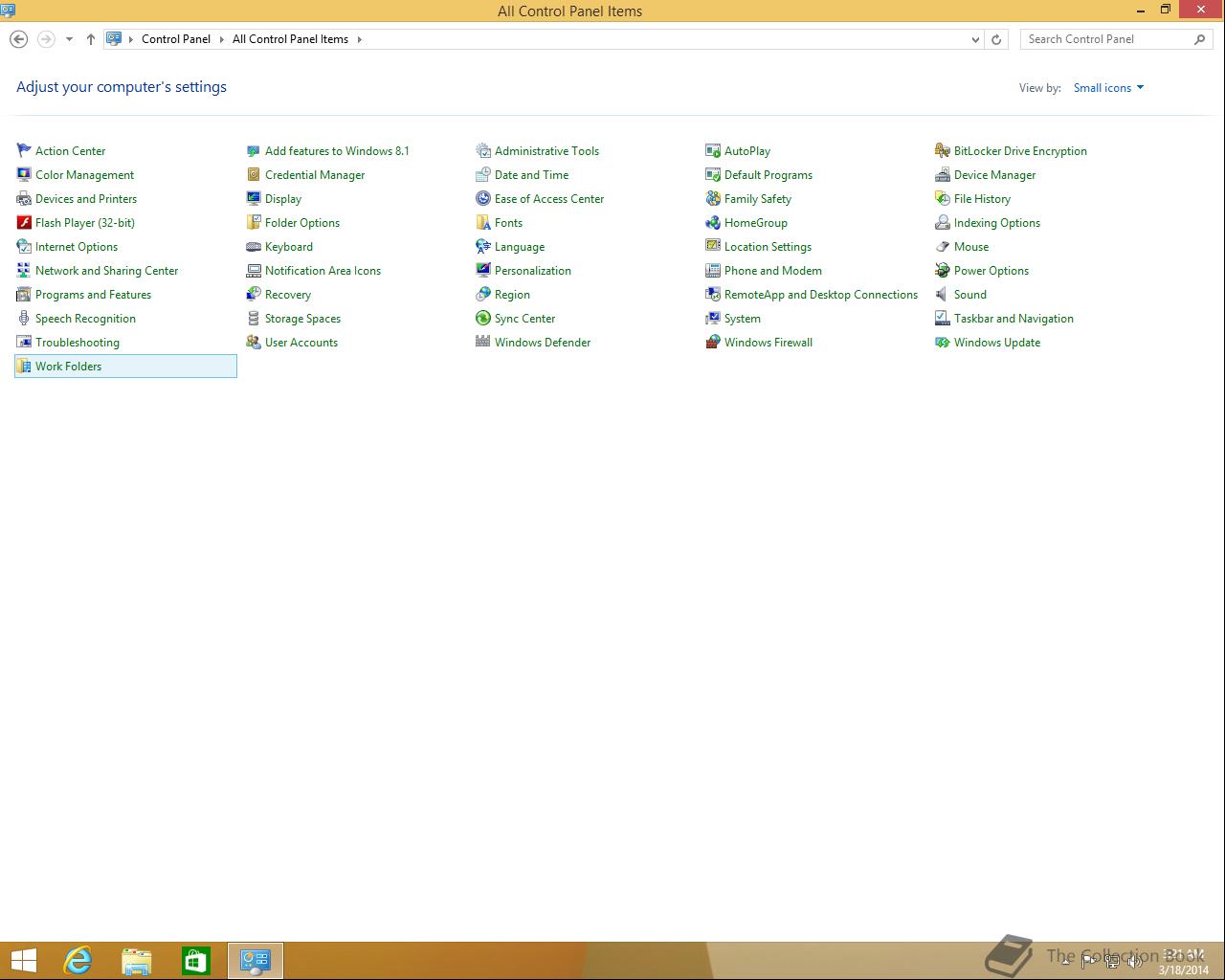Open File Explorer from the taskbar
This screenshot has height=980, width=1225.
coord(137,960)
